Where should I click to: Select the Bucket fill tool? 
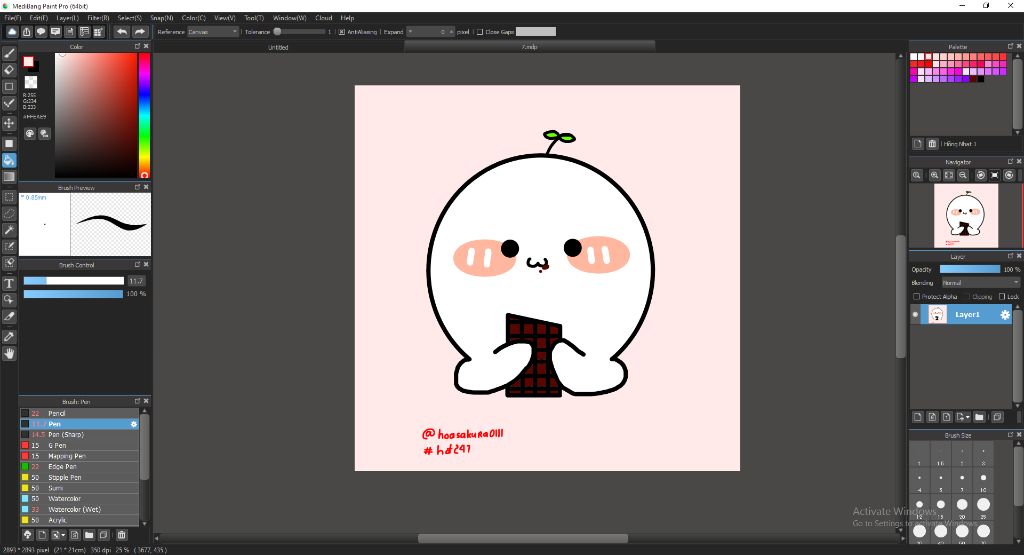tap(9, 160)
